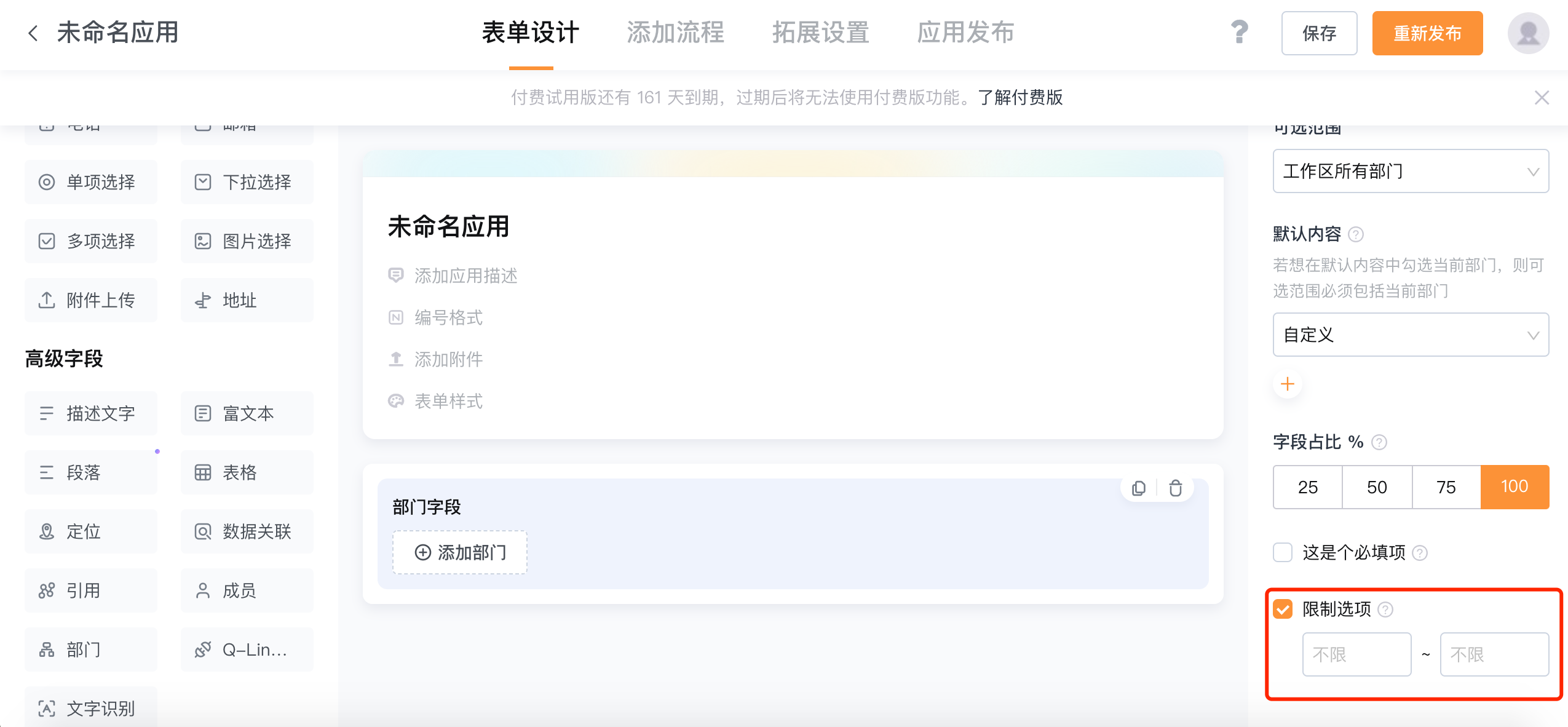Click the 重新发布 button
The image size is (1568, 727).
pyautogui.click(x=1427, y=33)
